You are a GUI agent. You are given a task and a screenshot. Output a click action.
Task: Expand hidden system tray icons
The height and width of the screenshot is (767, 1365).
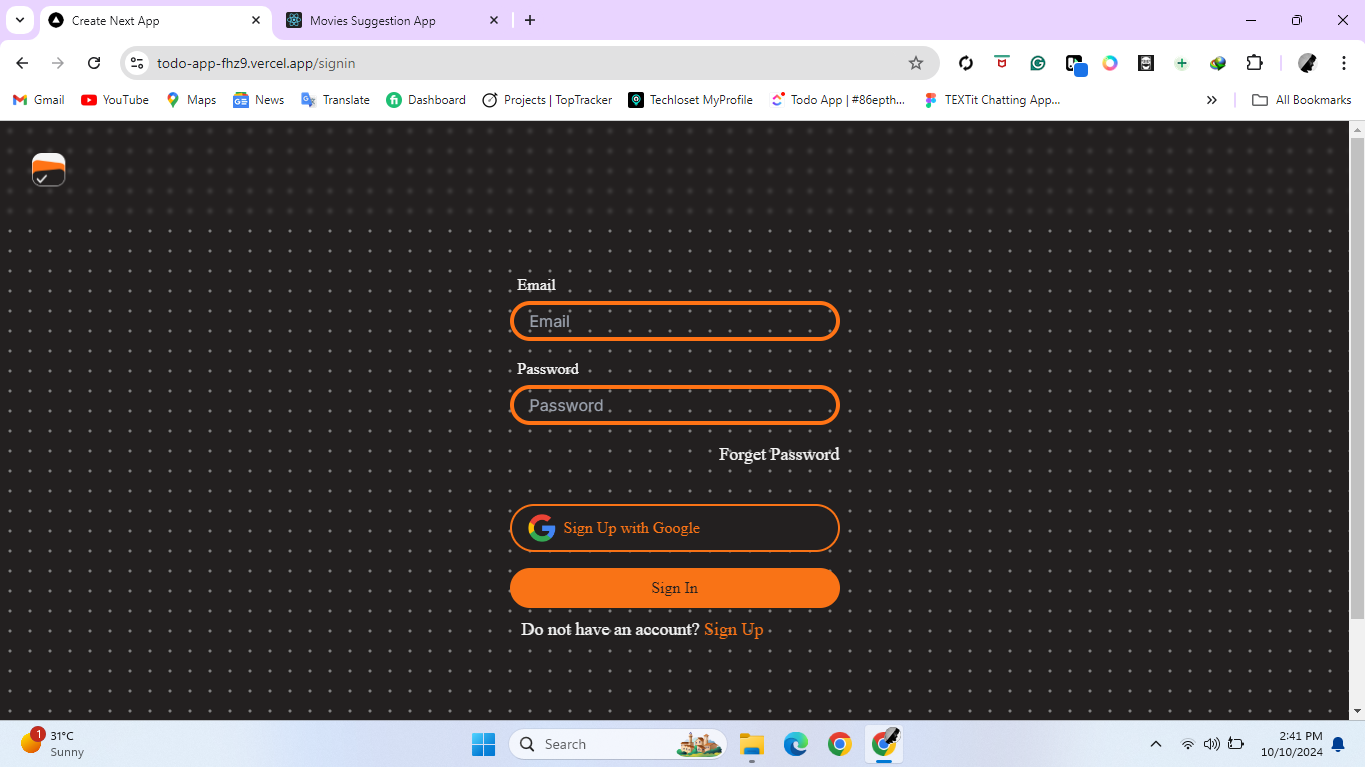click(1156, 744)
